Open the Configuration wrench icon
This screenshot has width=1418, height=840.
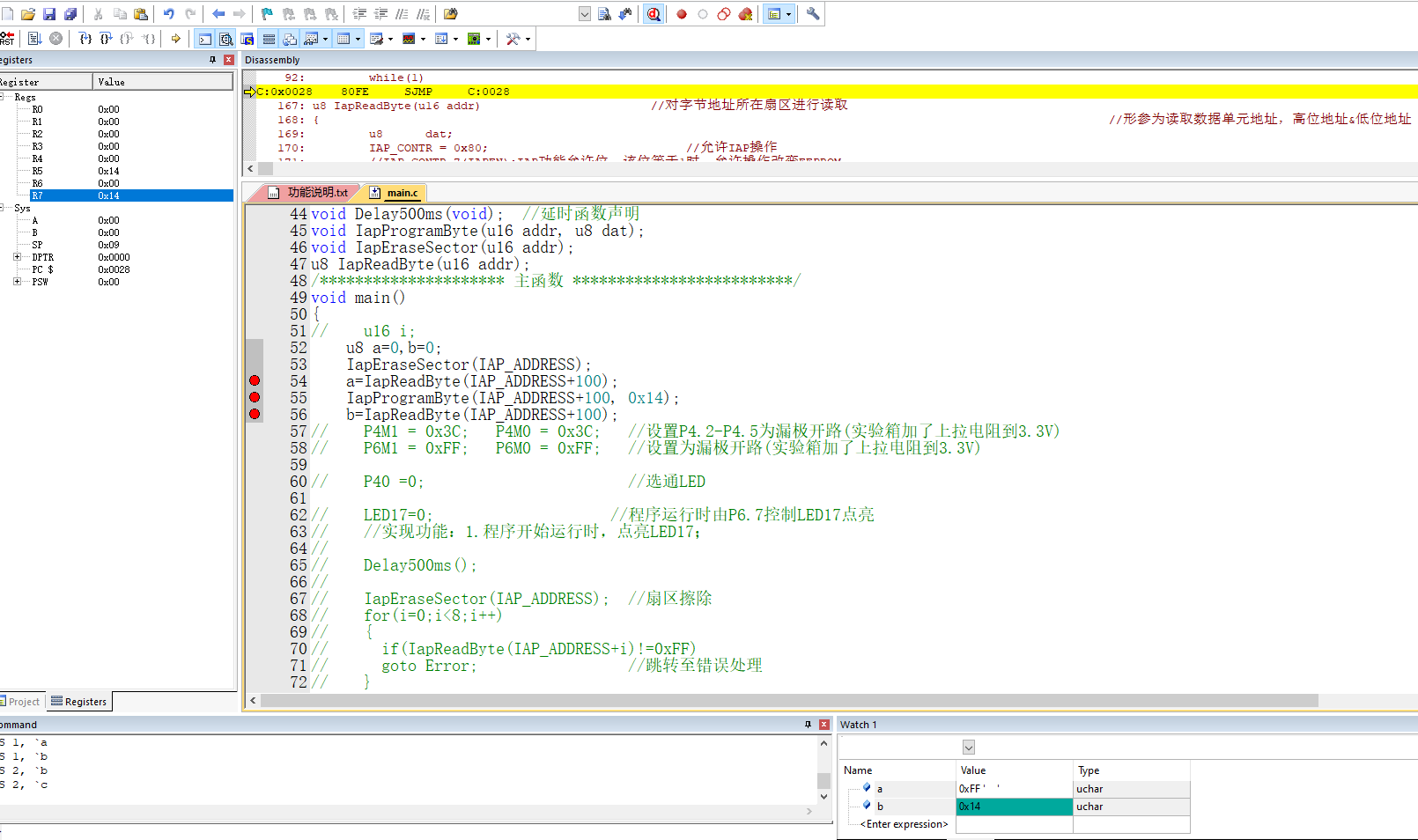813,14
